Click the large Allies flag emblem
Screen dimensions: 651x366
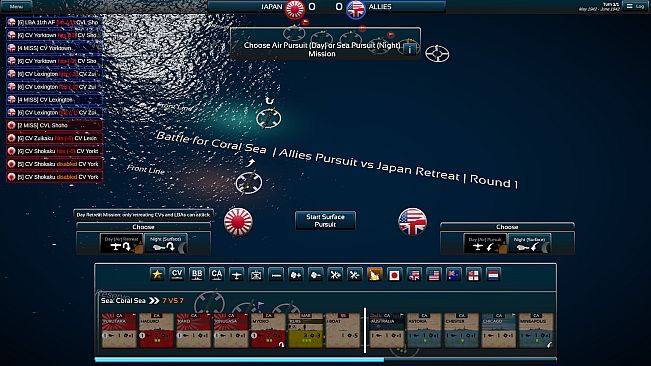(x=412, y=222)
